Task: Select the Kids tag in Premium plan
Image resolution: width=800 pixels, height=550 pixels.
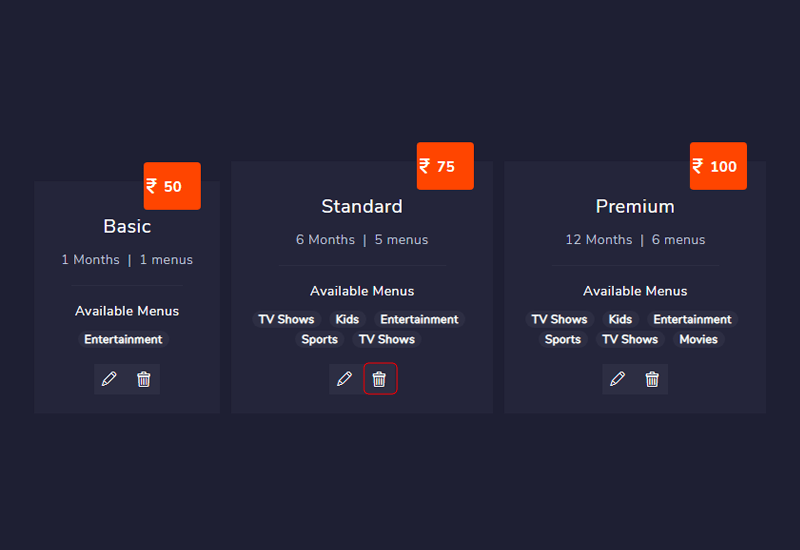Action: [620, 320]
